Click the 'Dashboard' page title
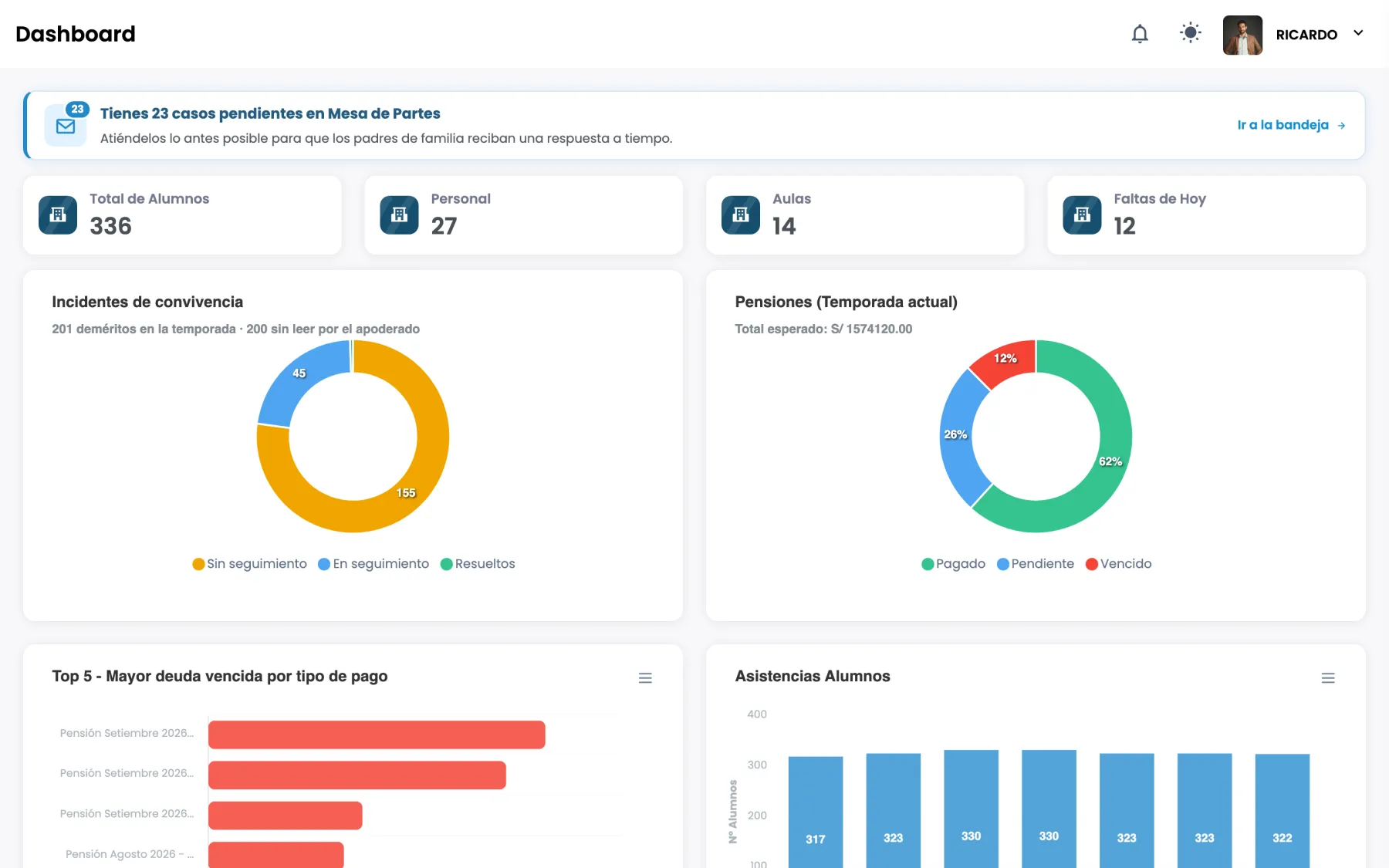The image size is (1389, 868). [x=76, y=34]
